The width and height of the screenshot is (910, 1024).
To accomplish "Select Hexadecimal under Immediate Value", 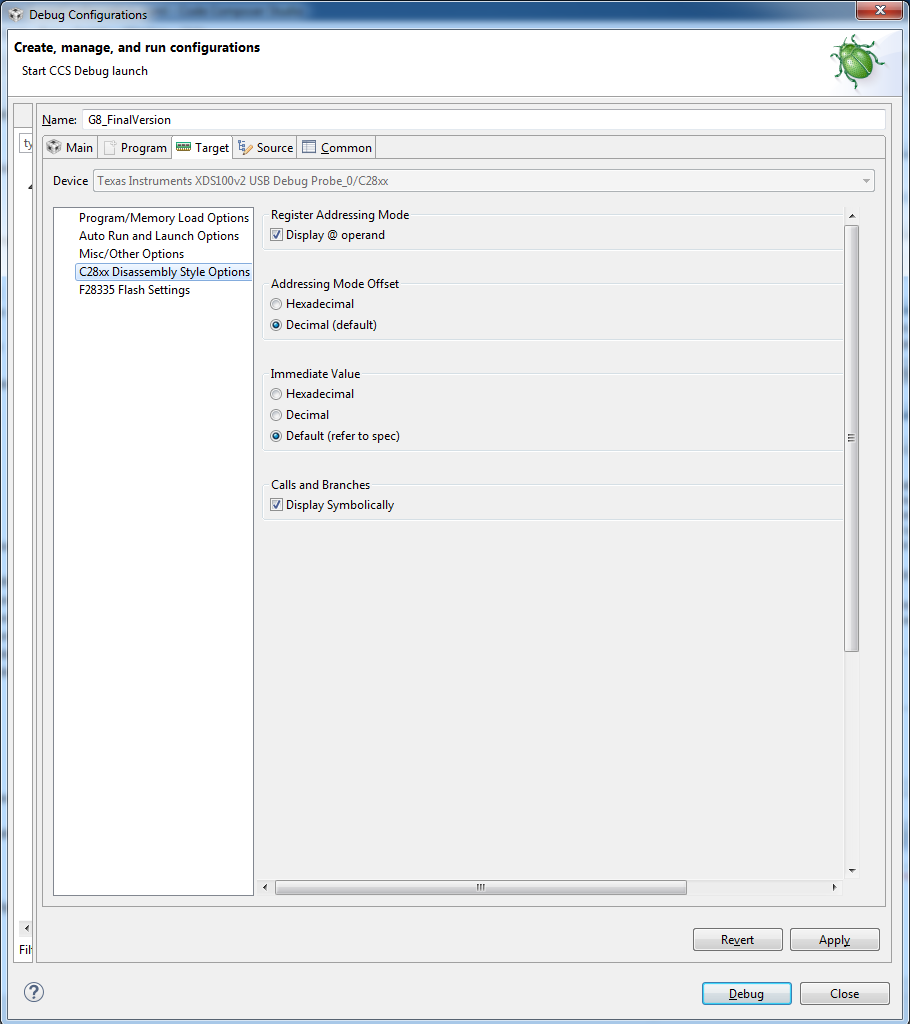I will [x=275, y=393].
